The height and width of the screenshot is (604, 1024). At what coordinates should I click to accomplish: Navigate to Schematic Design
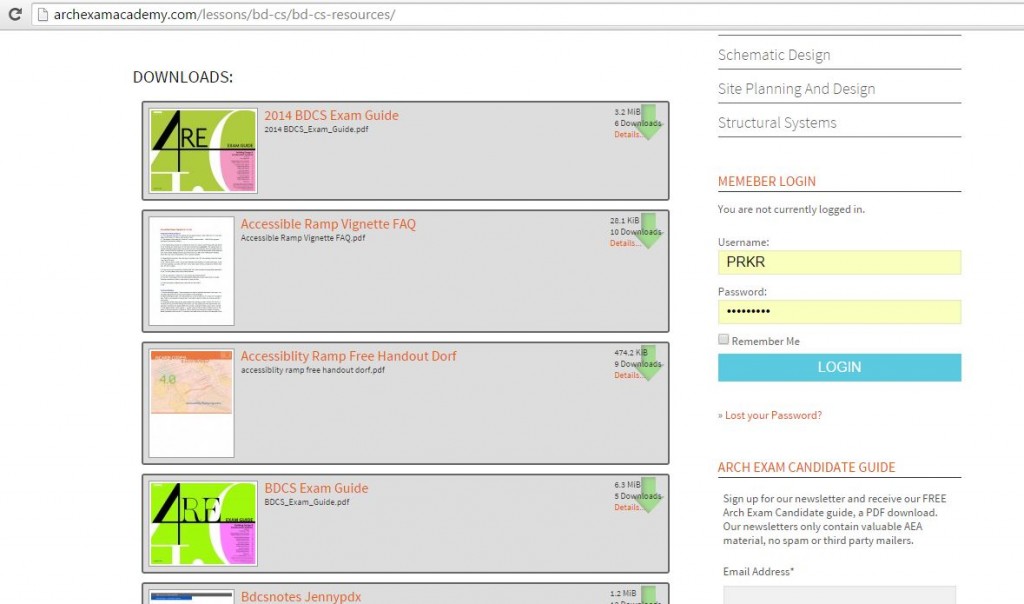(775, 54)
